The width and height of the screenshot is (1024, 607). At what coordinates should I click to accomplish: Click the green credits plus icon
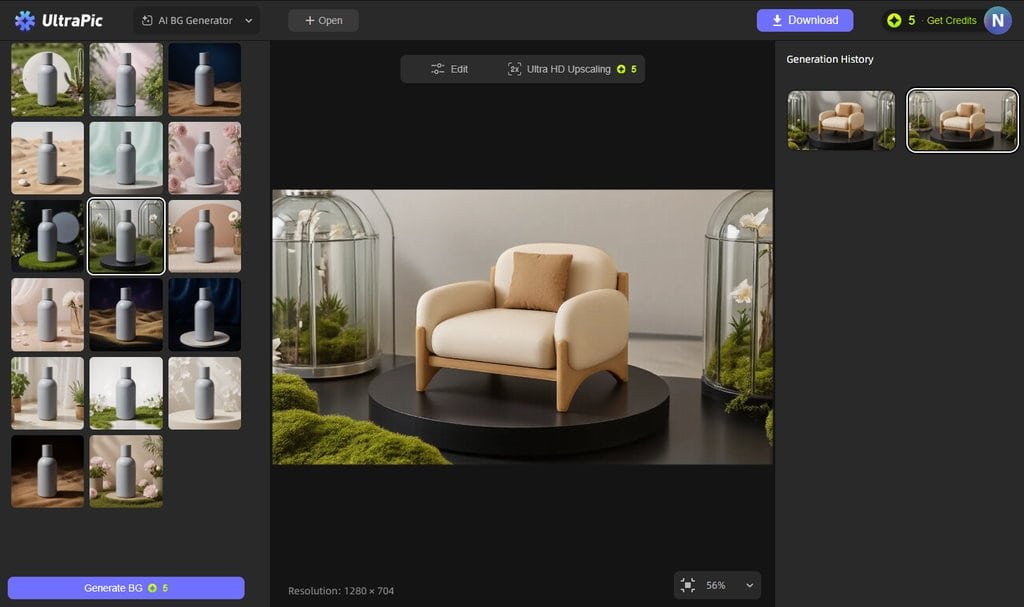click(894, 20)
